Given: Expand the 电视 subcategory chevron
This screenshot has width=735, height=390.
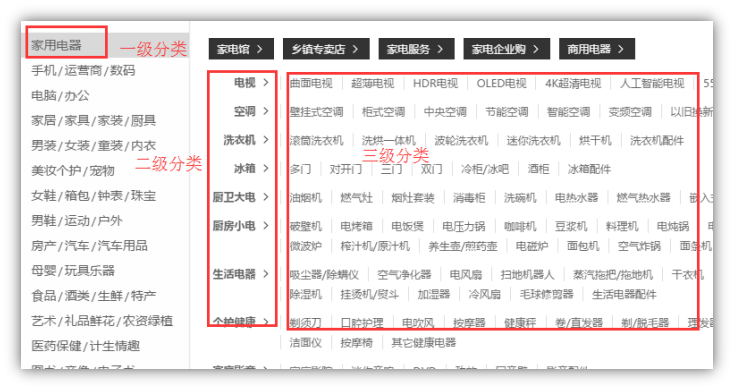Looking at the screenshot, I should tap(266, 82).
